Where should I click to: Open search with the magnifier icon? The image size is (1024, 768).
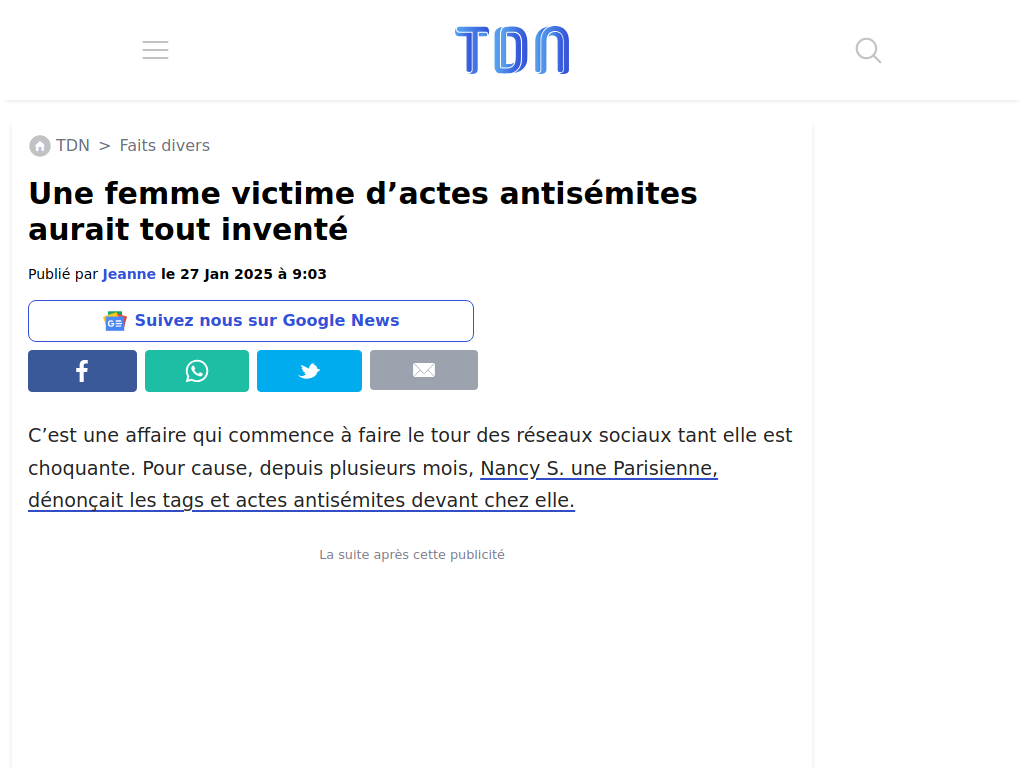[868, 50]
